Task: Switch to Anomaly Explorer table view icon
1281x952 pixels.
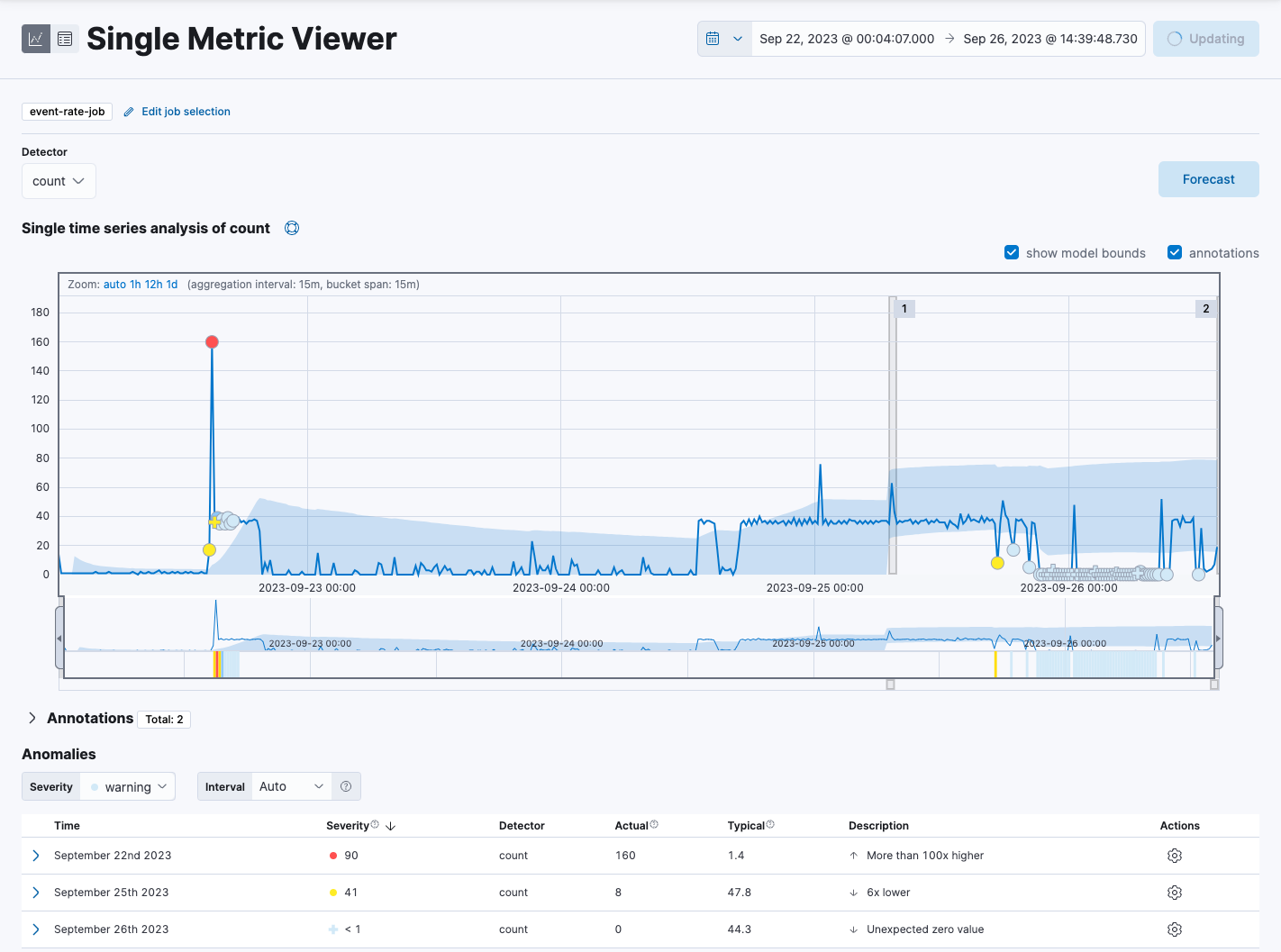Action: [x=65, y=39]
